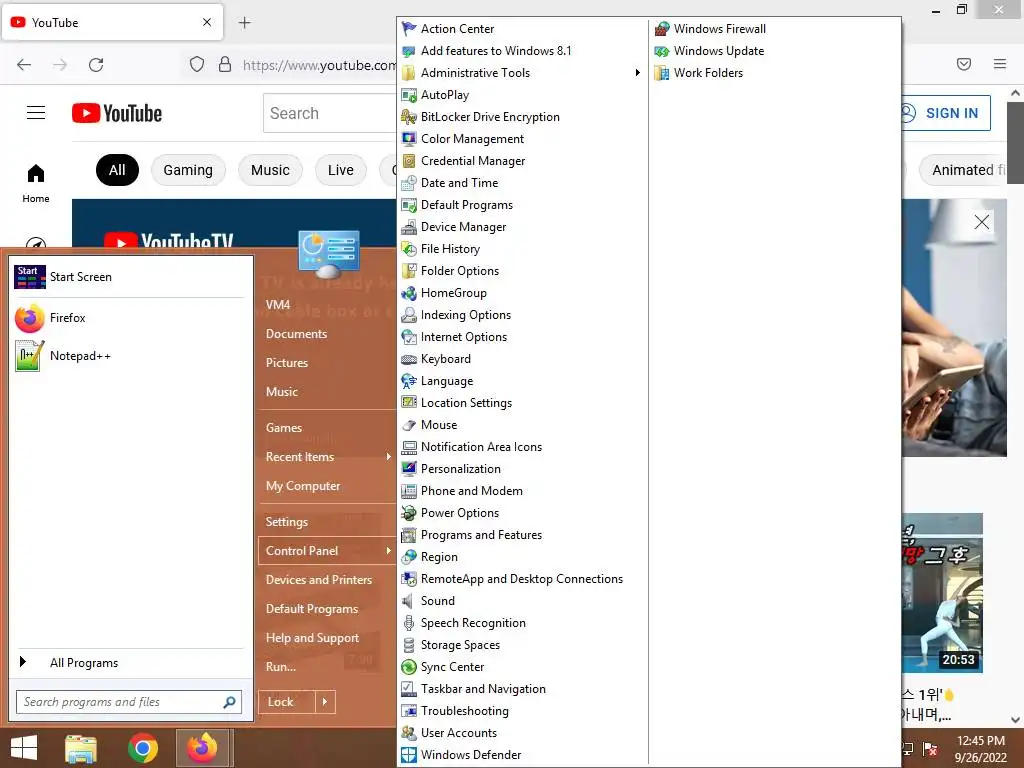The width and height of the screenshot is (1024, 768).
Task: Select the All filter chip
Action: coord(117,170)
